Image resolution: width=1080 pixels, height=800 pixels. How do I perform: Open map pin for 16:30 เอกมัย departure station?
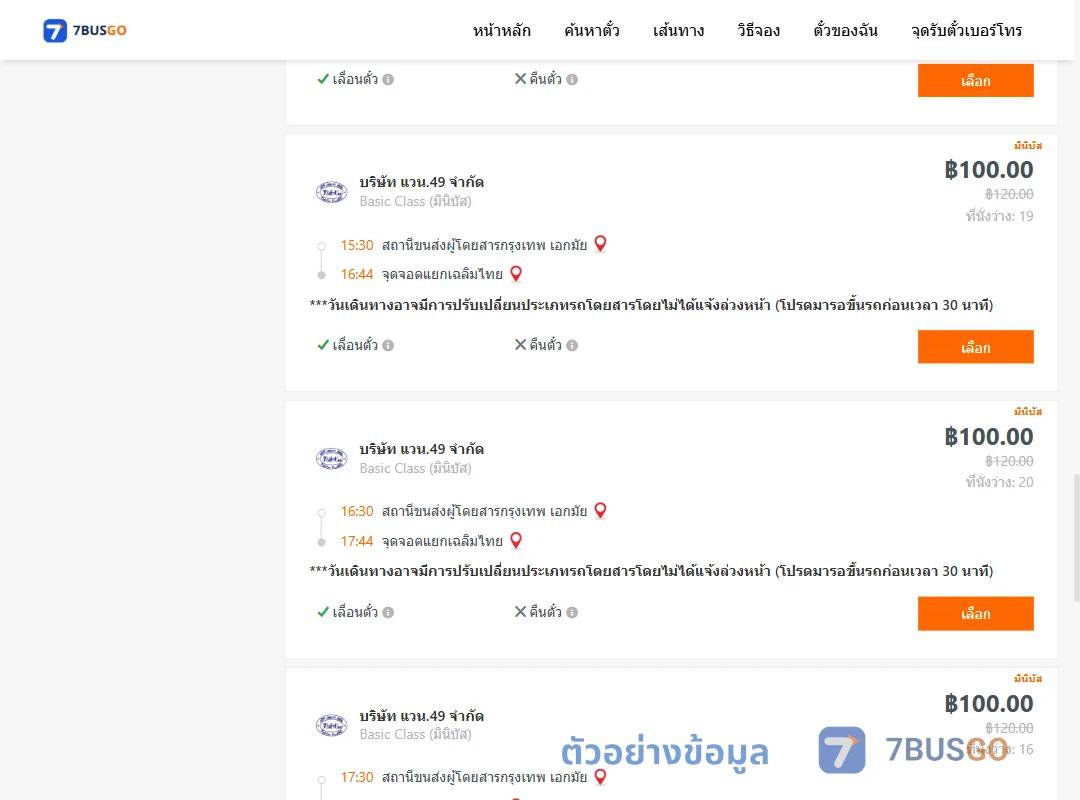[601, 511]
